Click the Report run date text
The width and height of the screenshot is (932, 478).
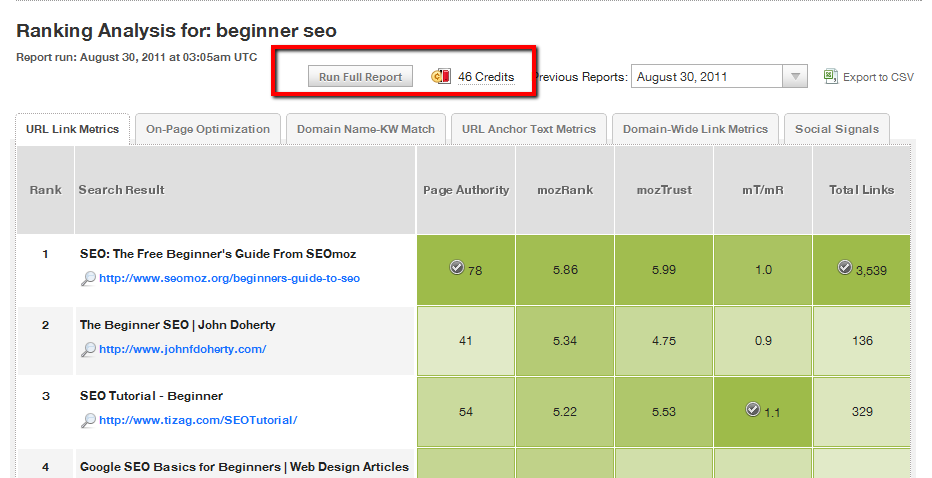click(x=137, y=57)
